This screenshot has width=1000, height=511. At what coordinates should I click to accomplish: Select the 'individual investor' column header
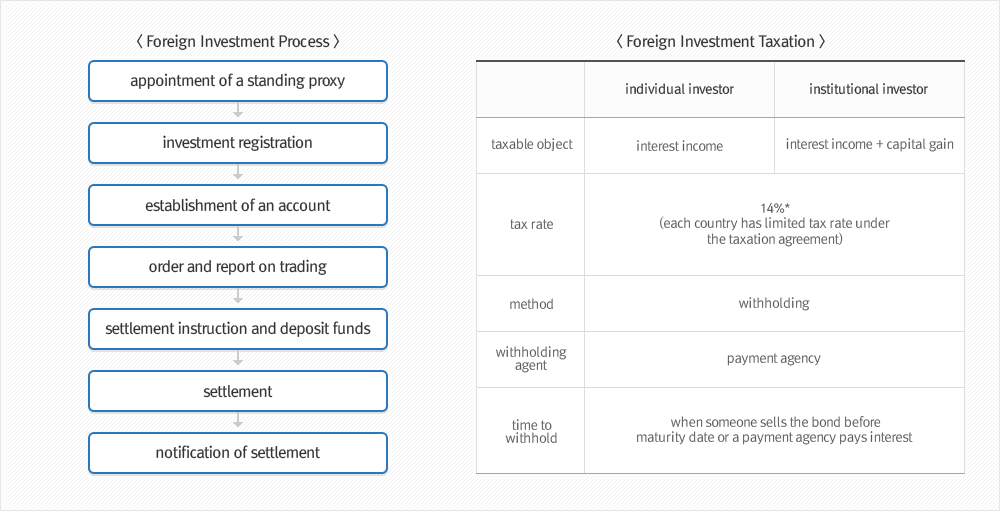coord(679,89)
